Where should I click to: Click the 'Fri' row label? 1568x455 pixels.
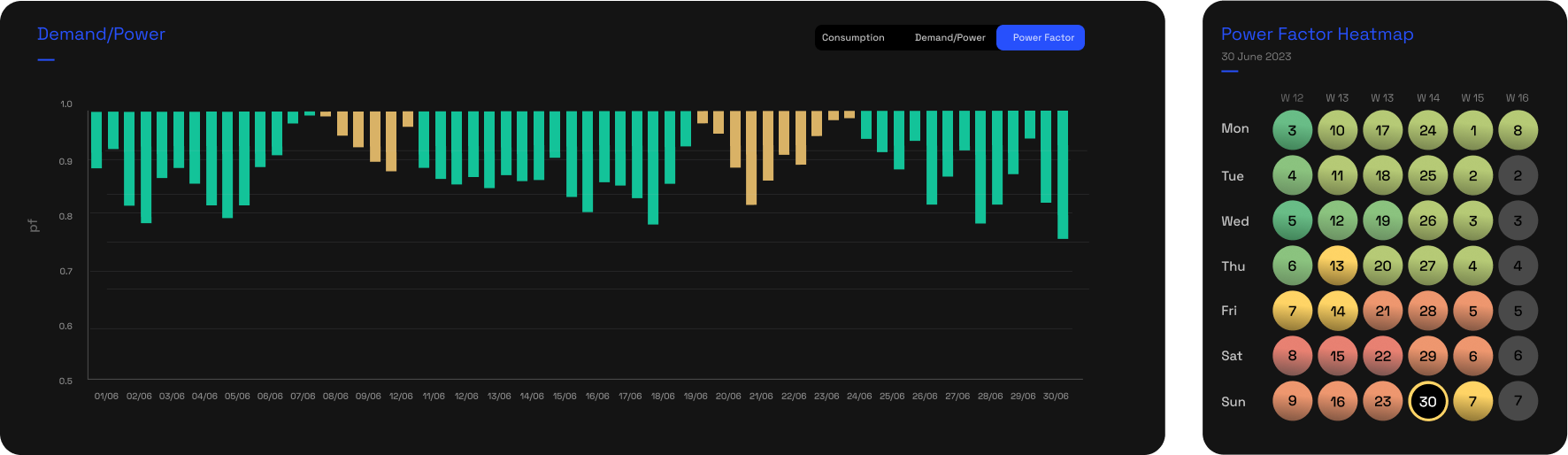(1228, 311)
